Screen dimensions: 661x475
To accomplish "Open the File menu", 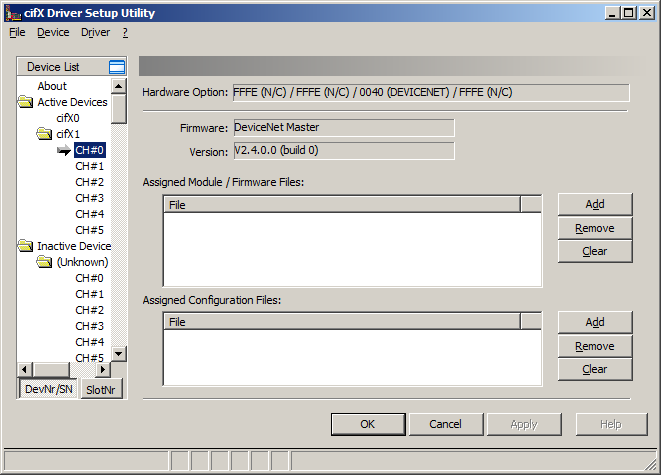I will pyautogui.click(x=17, y=32).
